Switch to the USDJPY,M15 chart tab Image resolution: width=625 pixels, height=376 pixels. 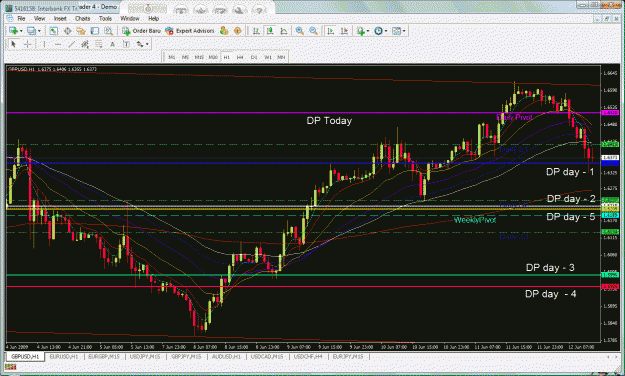(145, 356)
